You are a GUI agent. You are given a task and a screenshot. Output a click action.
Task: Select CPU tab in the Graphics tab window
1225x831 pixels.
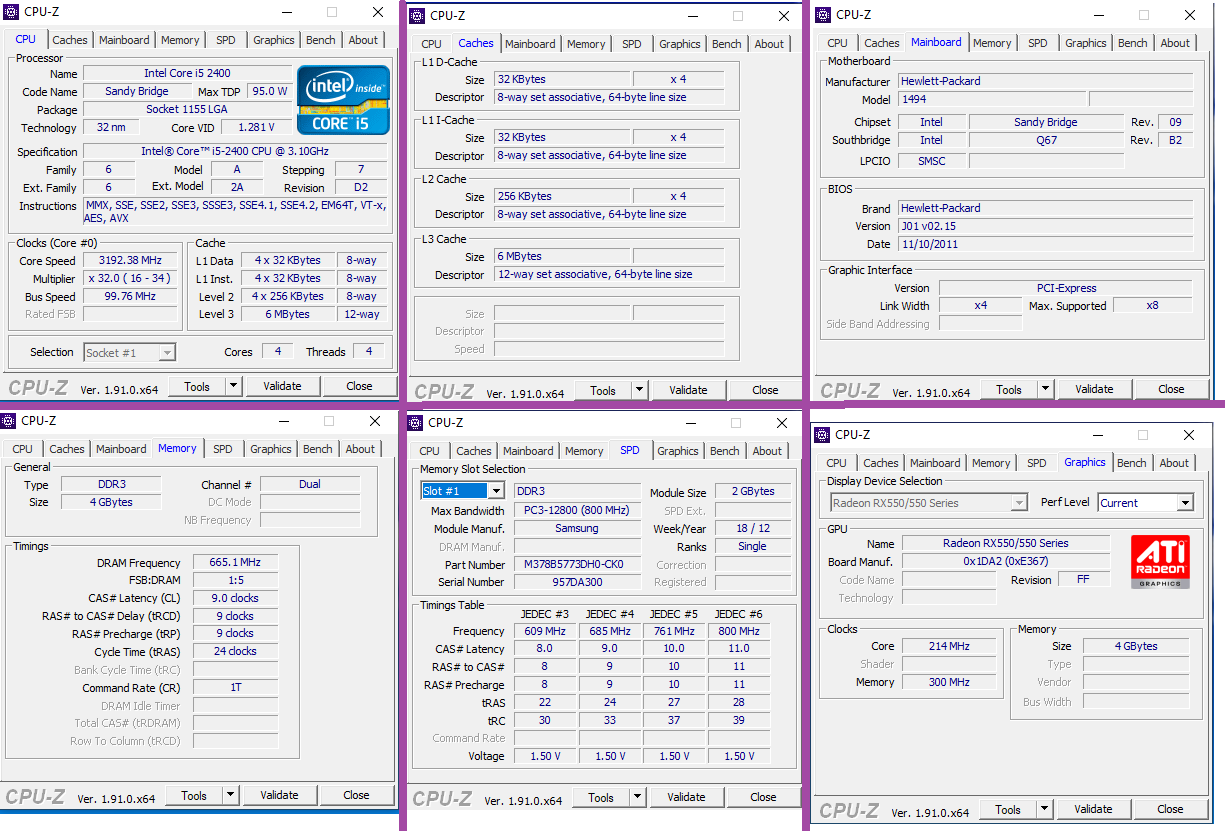[837, 463]
